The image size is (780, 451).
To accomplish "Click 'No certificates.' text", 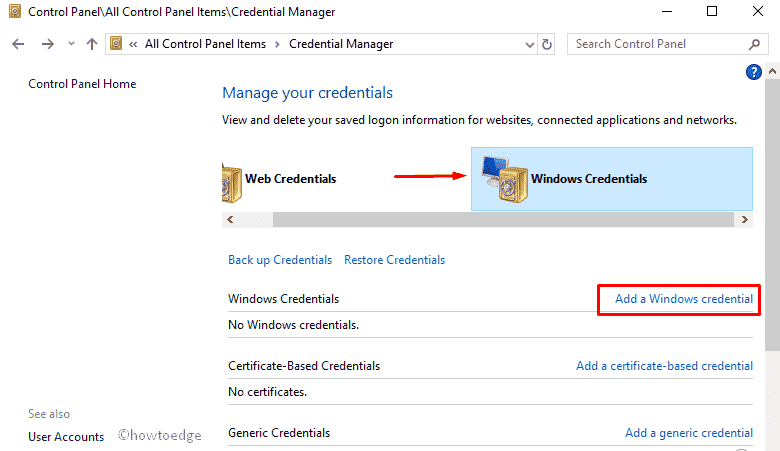I will click(x=268, y=392).
